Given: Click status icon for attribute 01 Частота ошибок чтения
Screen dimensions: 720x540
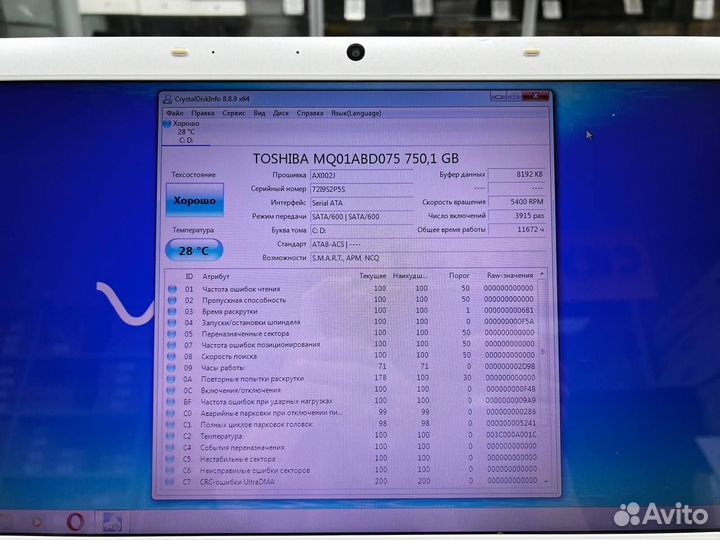Looking at the screenshot, I should click(x=172, y=289).
